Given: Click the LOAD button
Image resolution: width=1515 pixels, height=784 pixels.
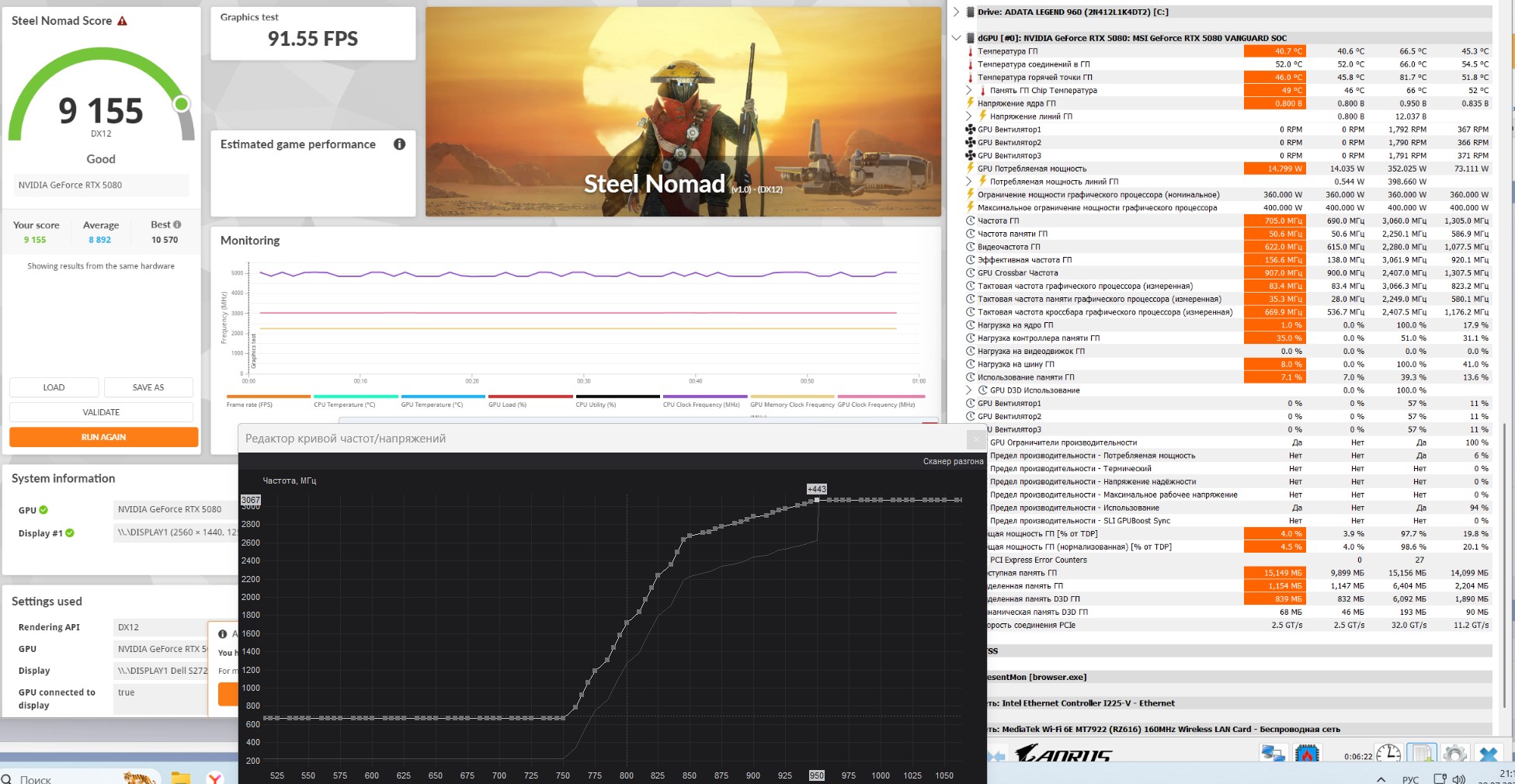Looking at the screenshot, I should tap(54, 387).
